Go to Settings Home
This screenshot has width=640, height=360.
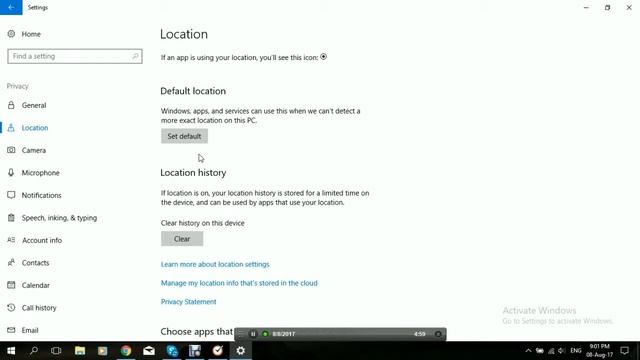click(31, 34)
